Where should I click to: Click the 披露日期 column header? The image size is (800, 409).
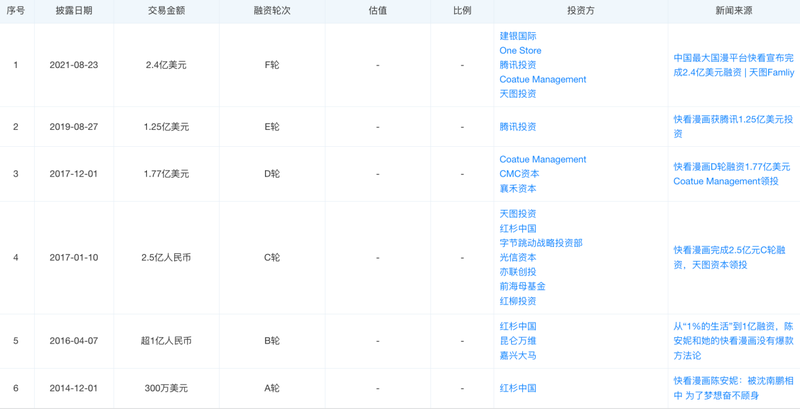(x=74, y=11)
